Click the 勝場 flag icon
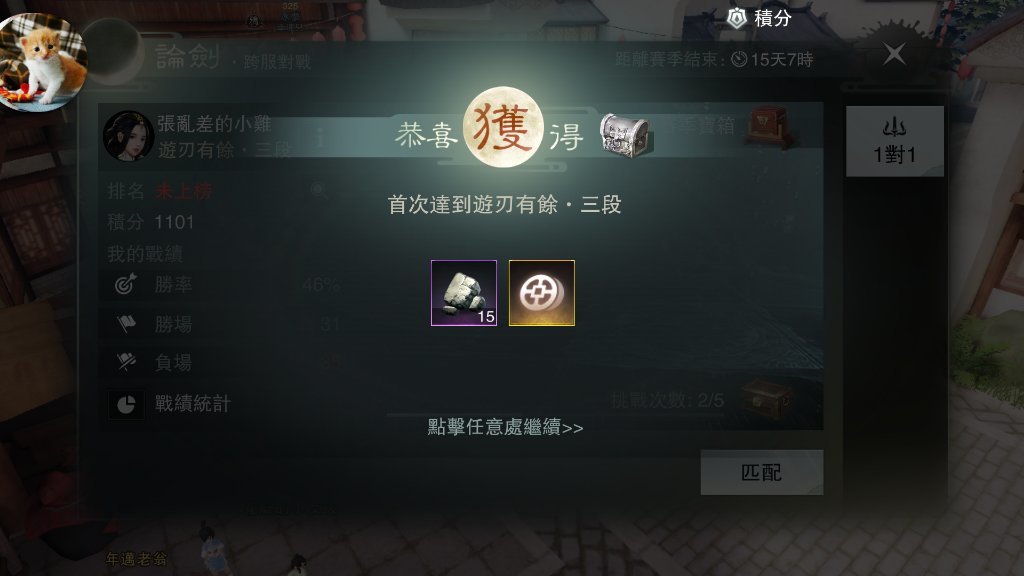 tap(126, 323)
